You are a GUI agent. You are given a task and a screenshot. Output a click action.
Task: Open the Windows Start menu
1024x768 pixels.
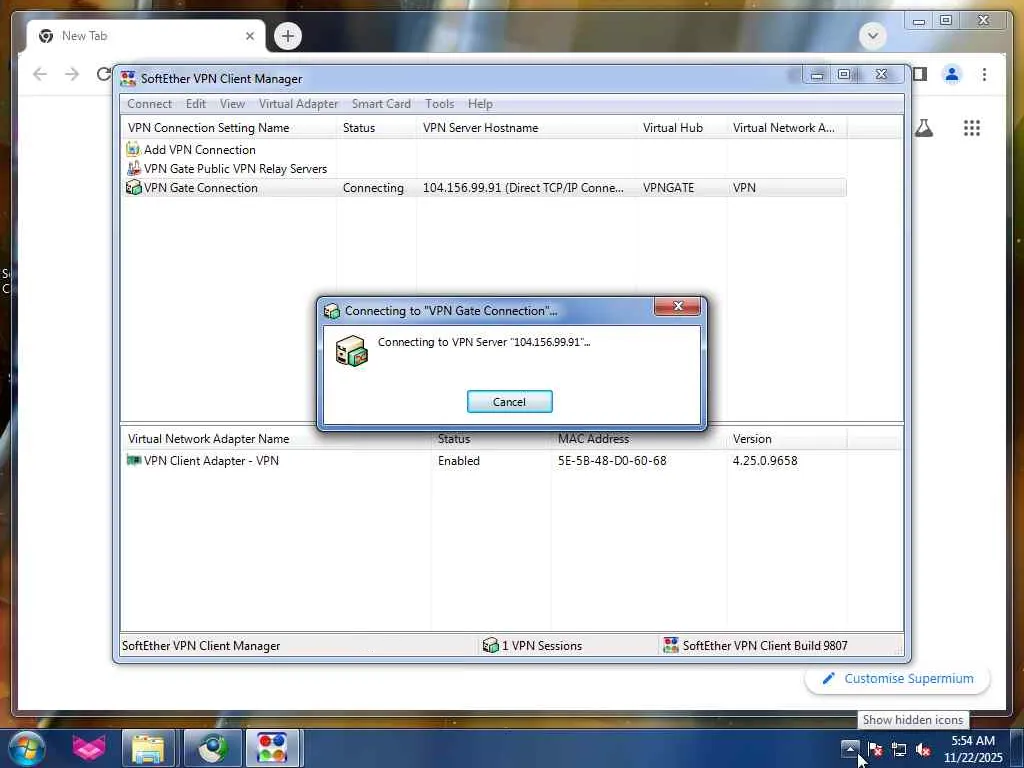pos(26,748)
